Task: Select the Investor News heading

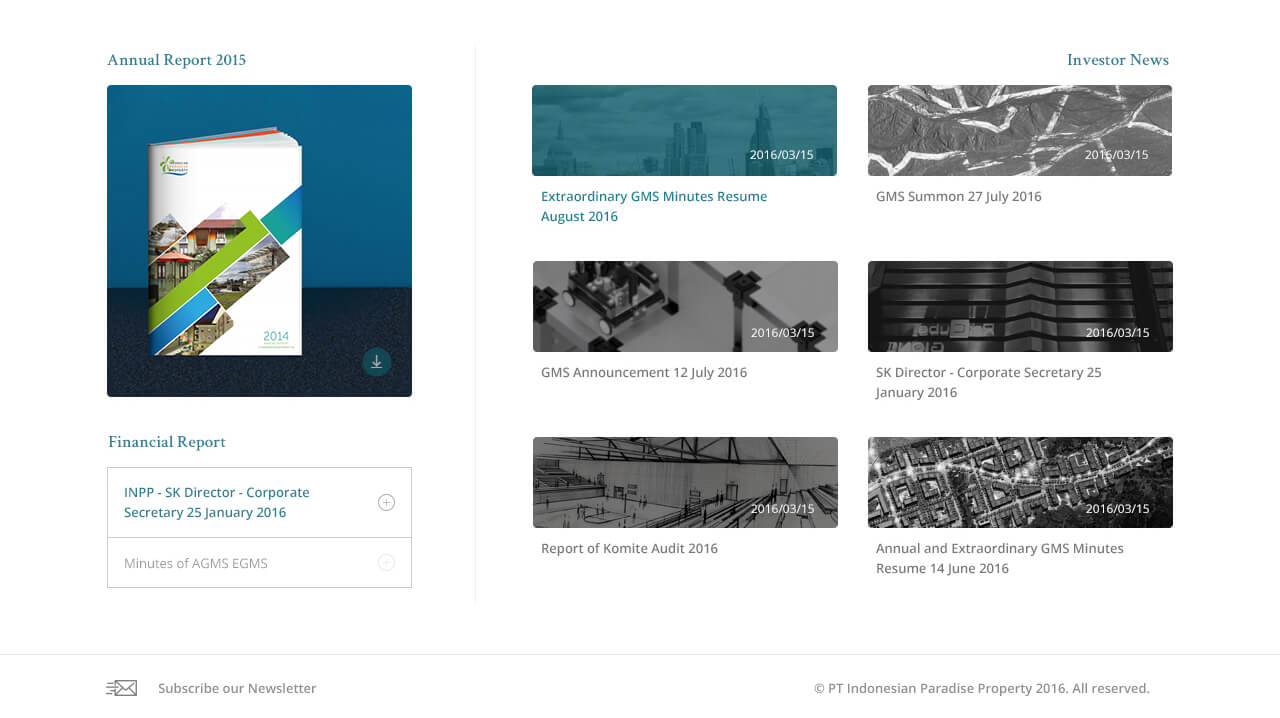Action: (x=1117, y=60)
